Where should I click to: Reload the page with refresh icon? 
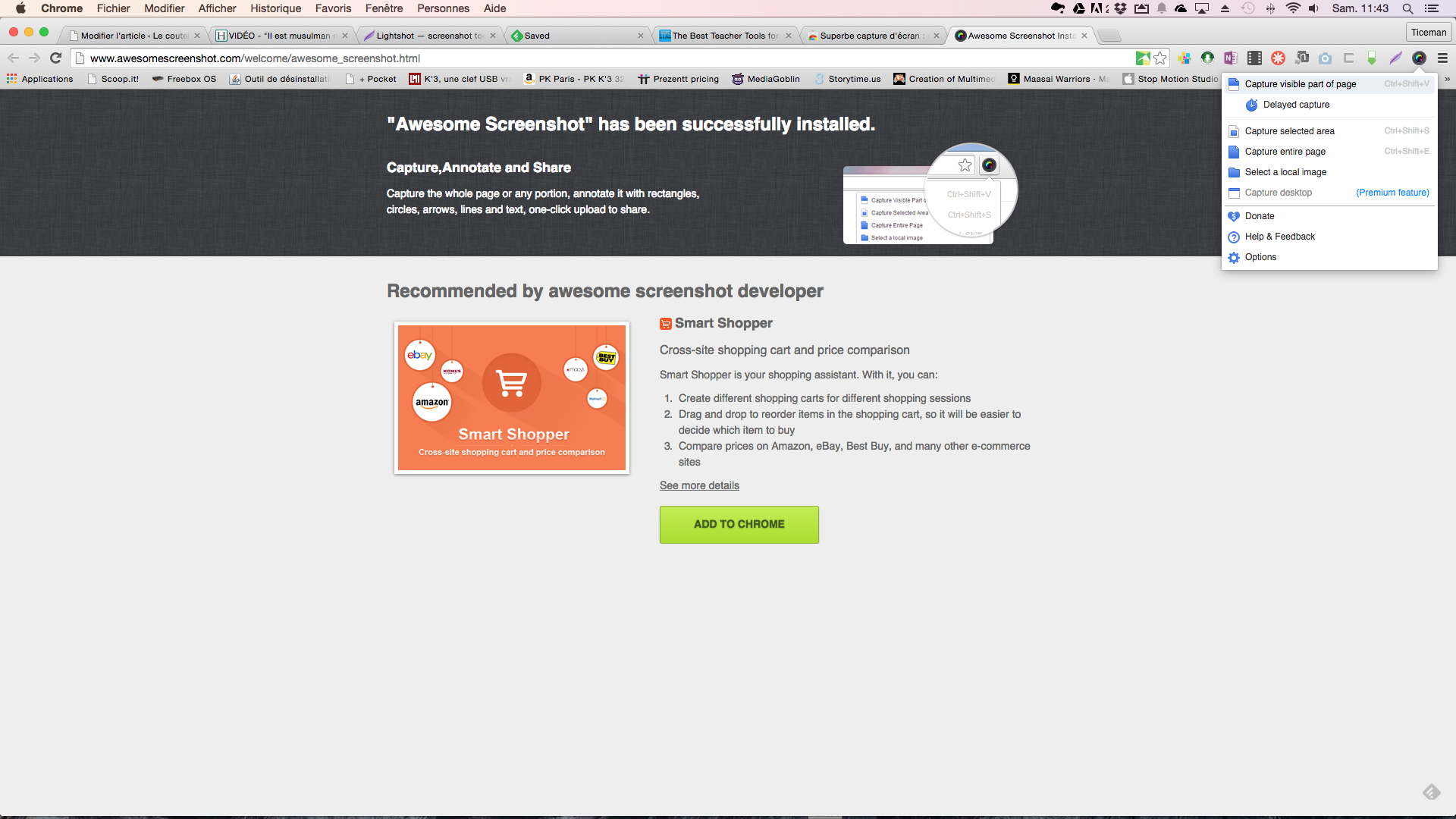[55, 58]
